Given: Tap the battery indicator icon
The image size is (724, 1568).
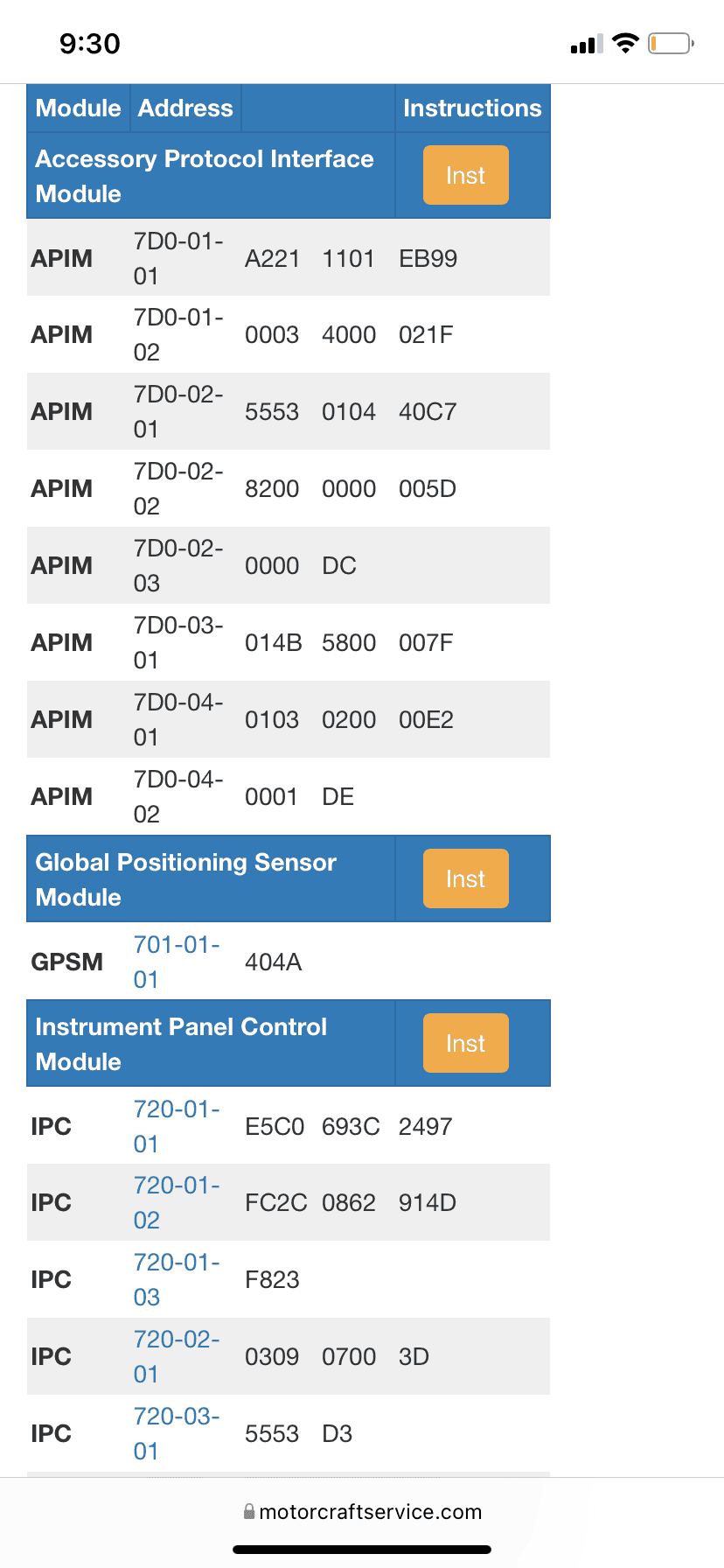Looking at the screenshot, I should [x=671, y=43].
